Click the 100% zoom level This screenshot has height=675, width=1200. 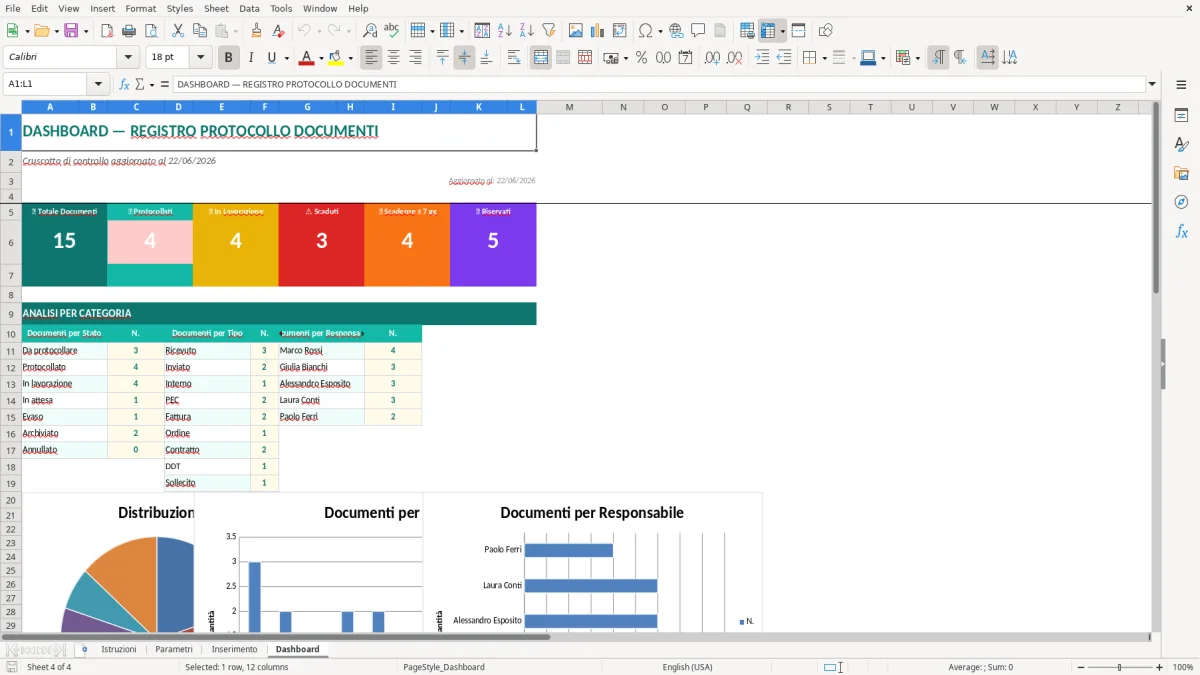coord(1183,667)
